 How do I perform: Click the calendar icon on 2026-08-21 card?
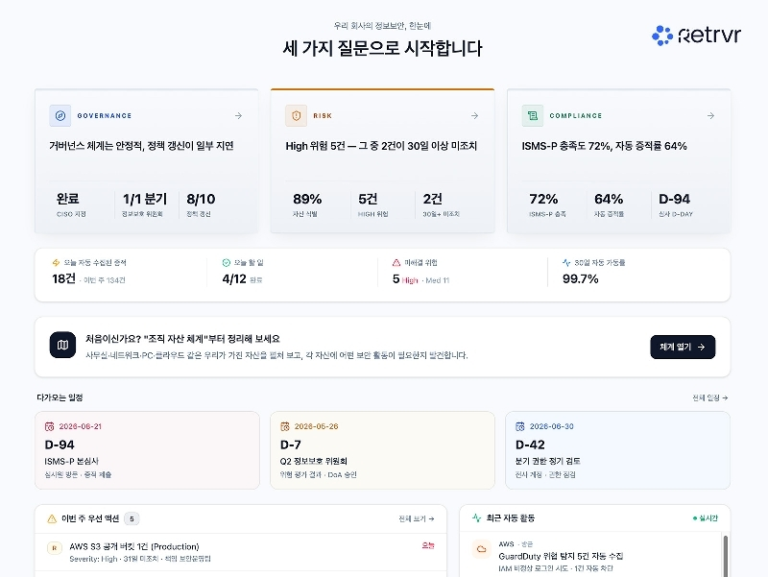point(49,426)
